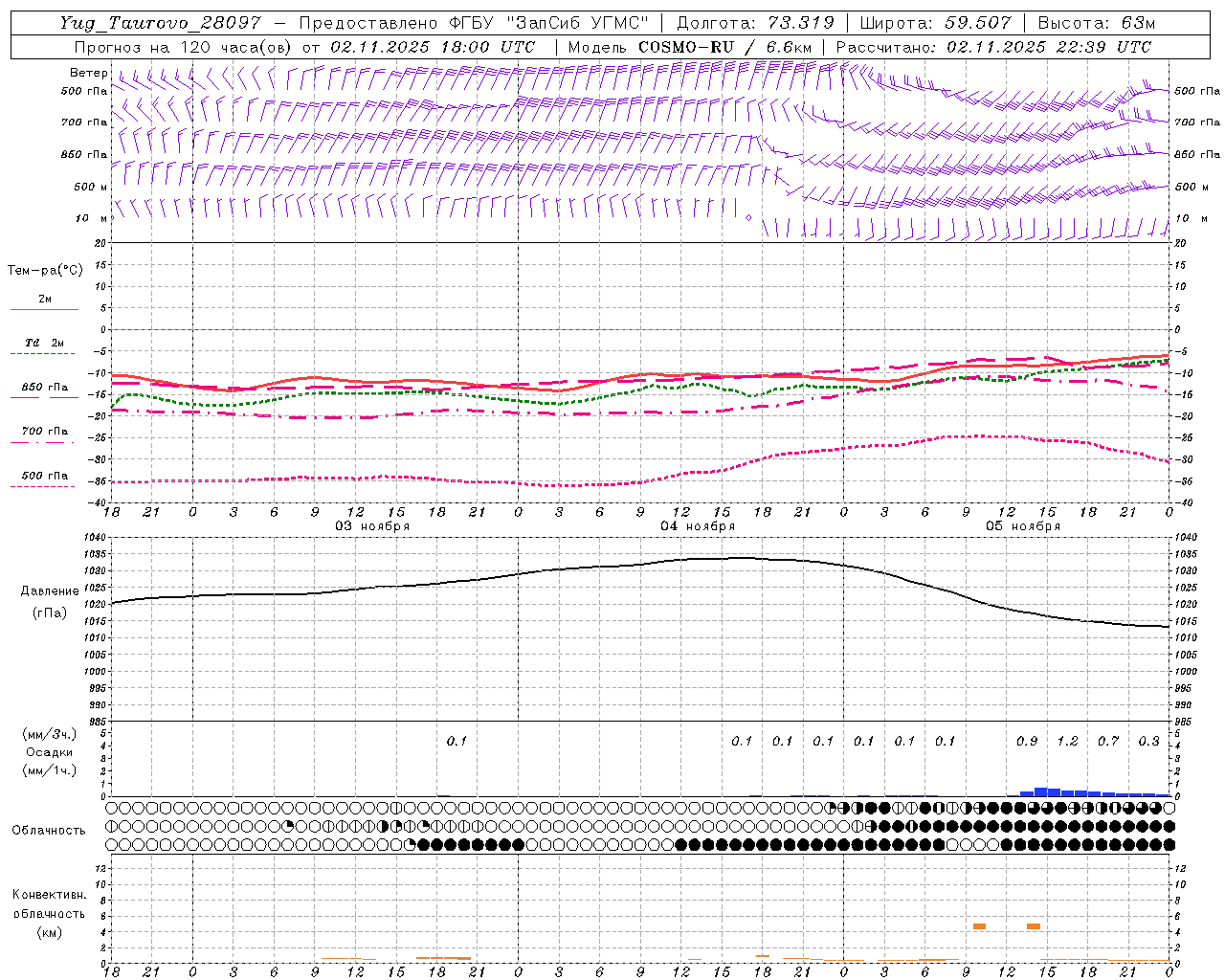Click the computed time 'Рассчитано: 02.11.2025 22:39 UTC'
Image resolution: width=1225 pixels, height=980 pixels.
(x=993, y=47)
